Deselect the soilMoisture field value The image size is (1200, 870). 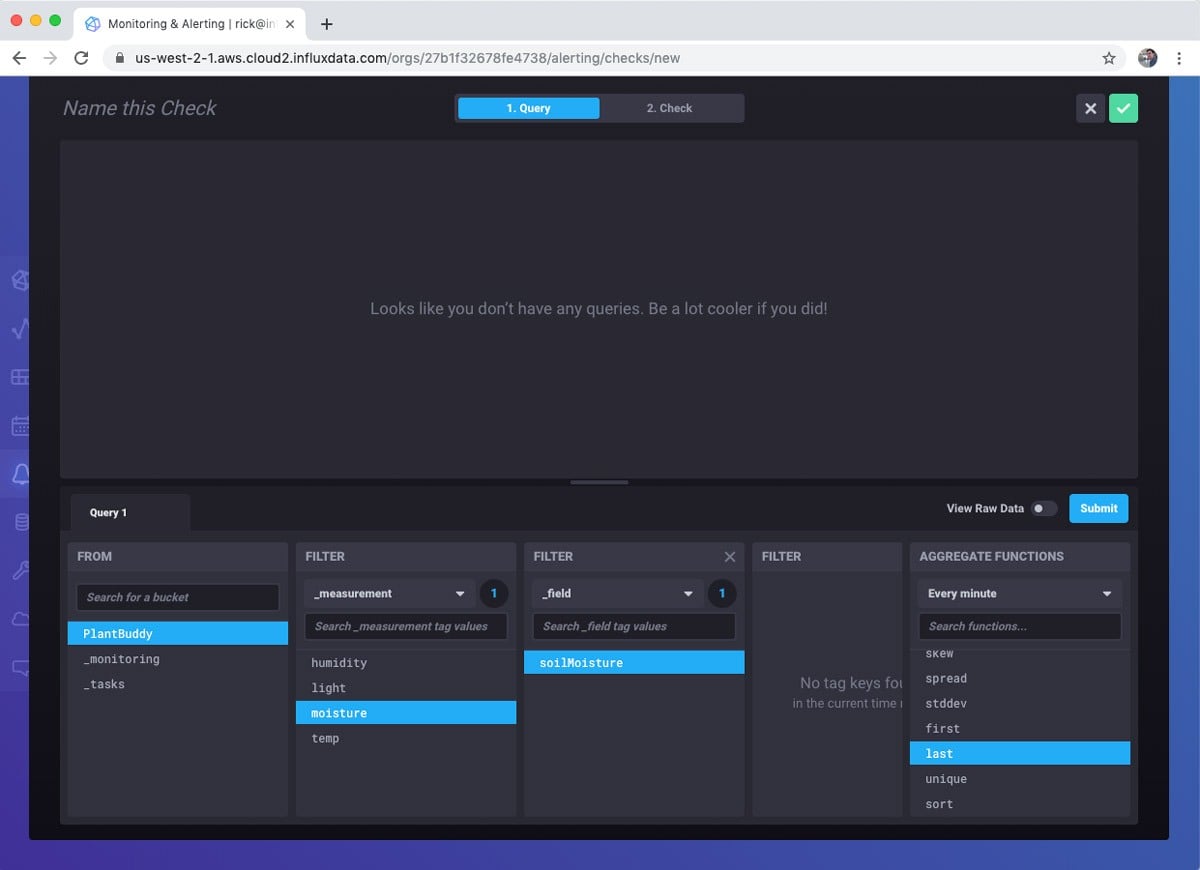click(634, 661)
